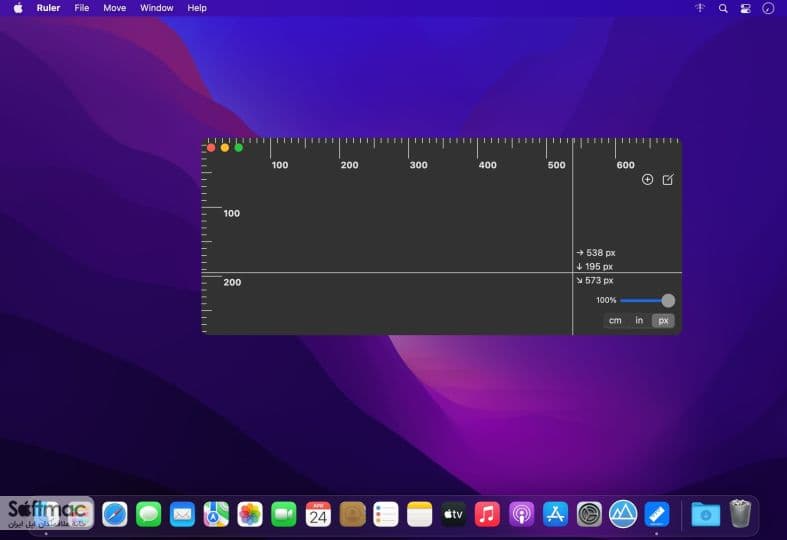Click the circled plus add icon
Screen dimensions: 787x540
point(647,180)
